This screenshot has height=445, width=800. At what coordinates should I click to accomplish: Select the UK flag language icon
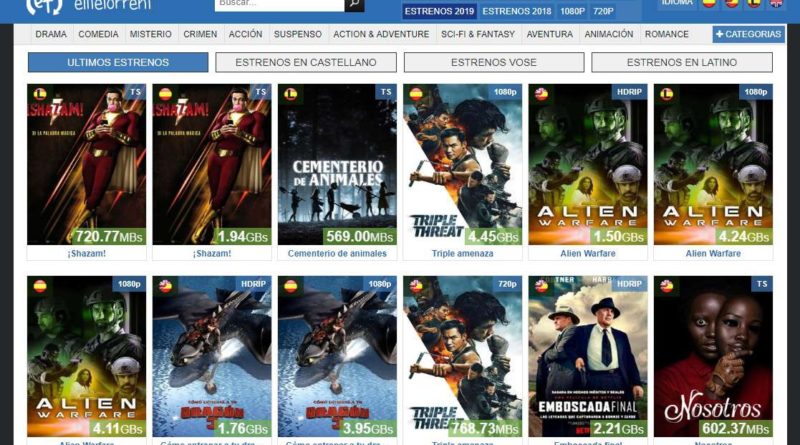(776, 4)
